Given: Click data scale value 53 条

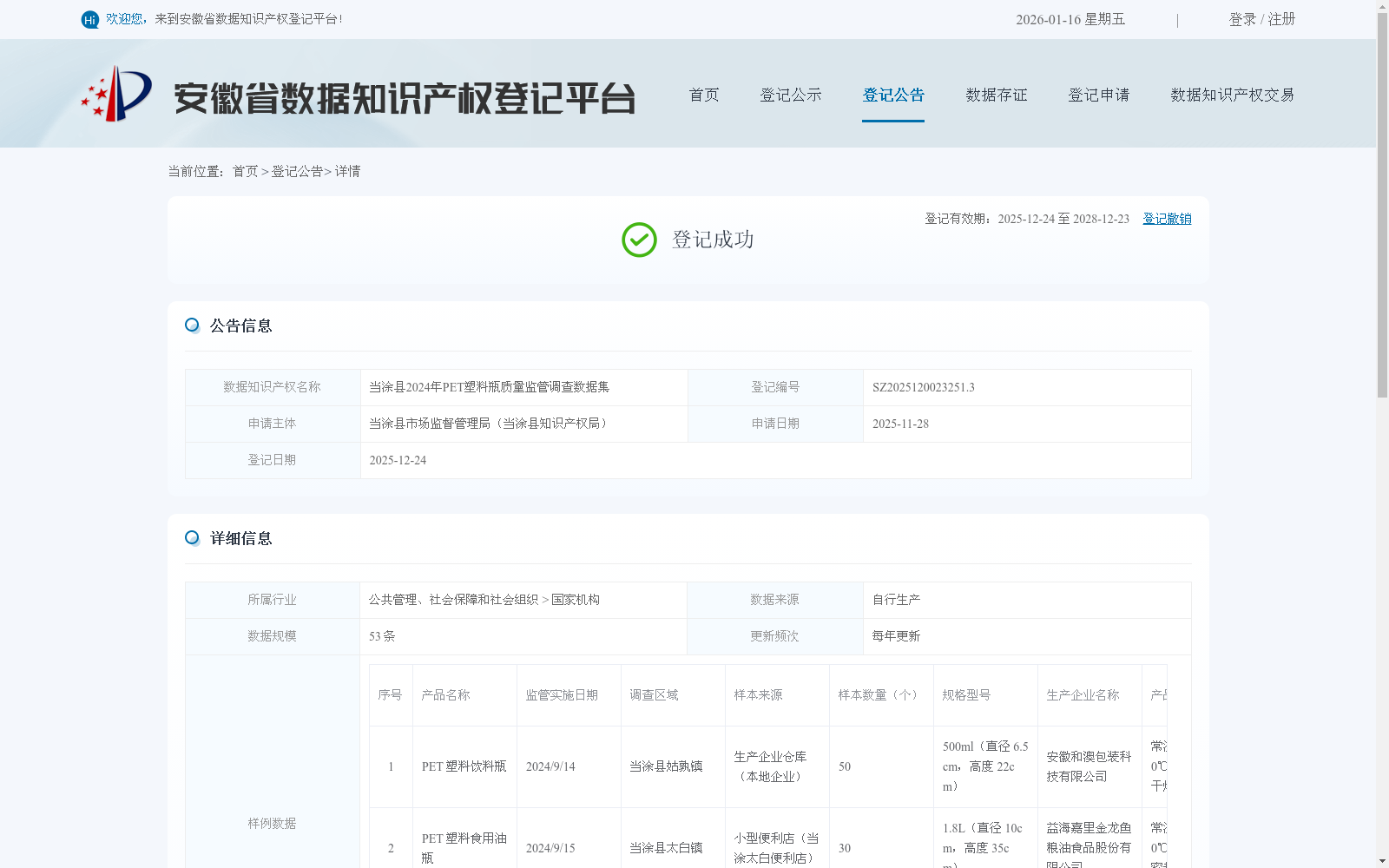Looking at the screenshot, I should pyautogui.click(x=382, y=636).
